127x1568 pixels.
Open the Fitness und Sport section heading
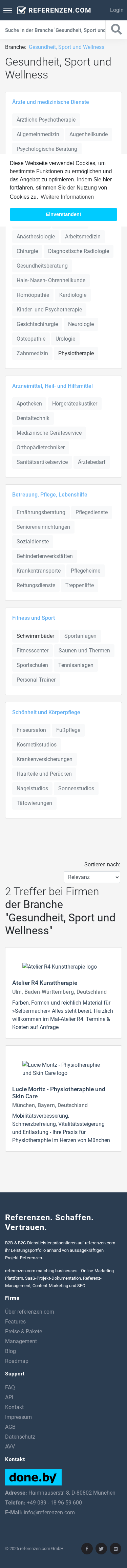pyautogui.click(x=34, y=618)
